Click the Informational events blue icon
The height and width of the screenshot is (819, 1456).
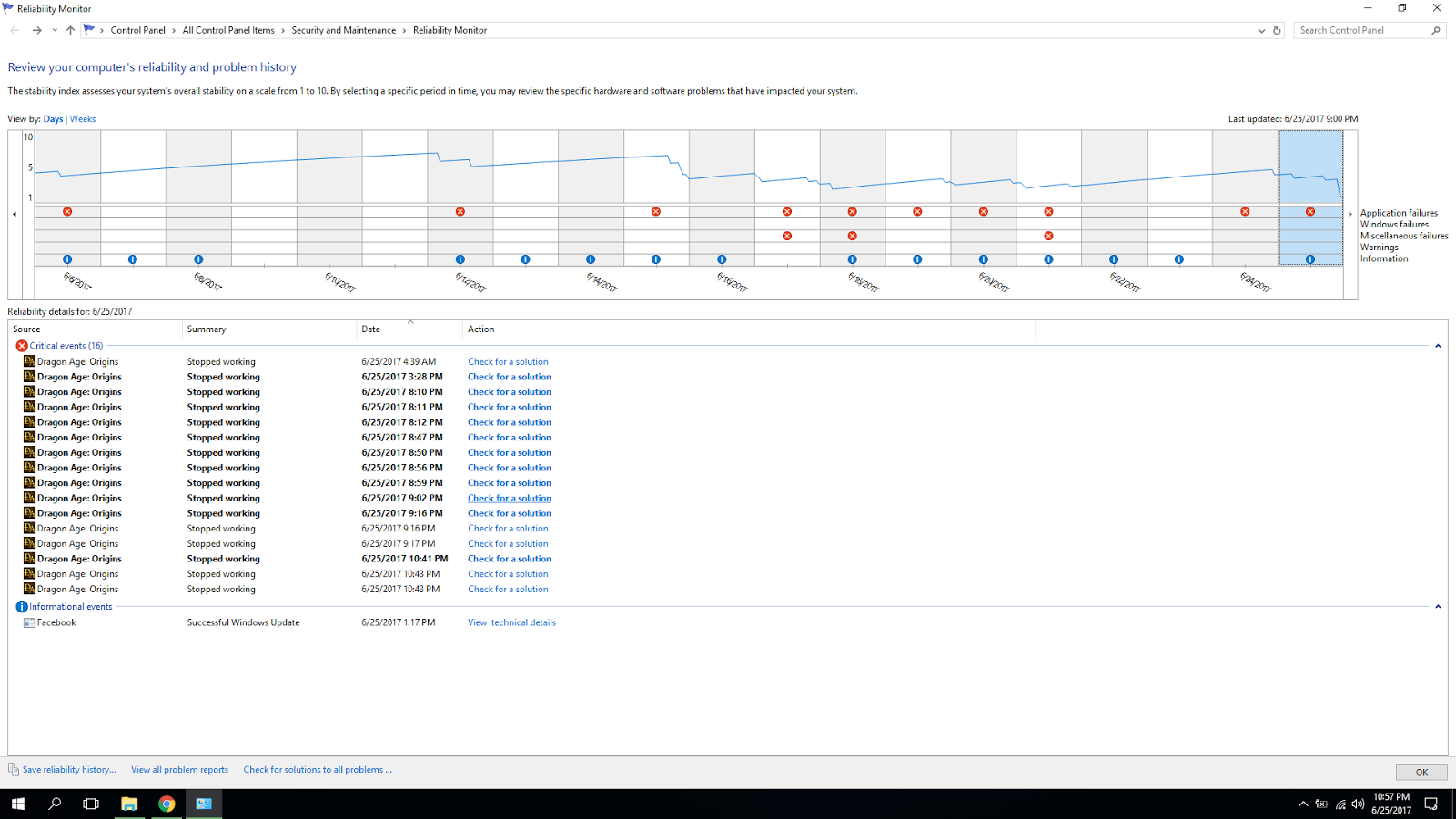22,607
